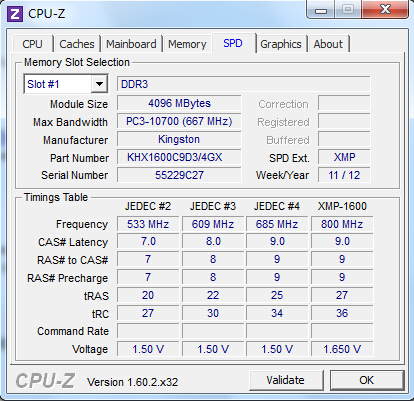Click the Max Bandwidth label
Viewport: 414px width, 401px height.
[x=70, y=122]
